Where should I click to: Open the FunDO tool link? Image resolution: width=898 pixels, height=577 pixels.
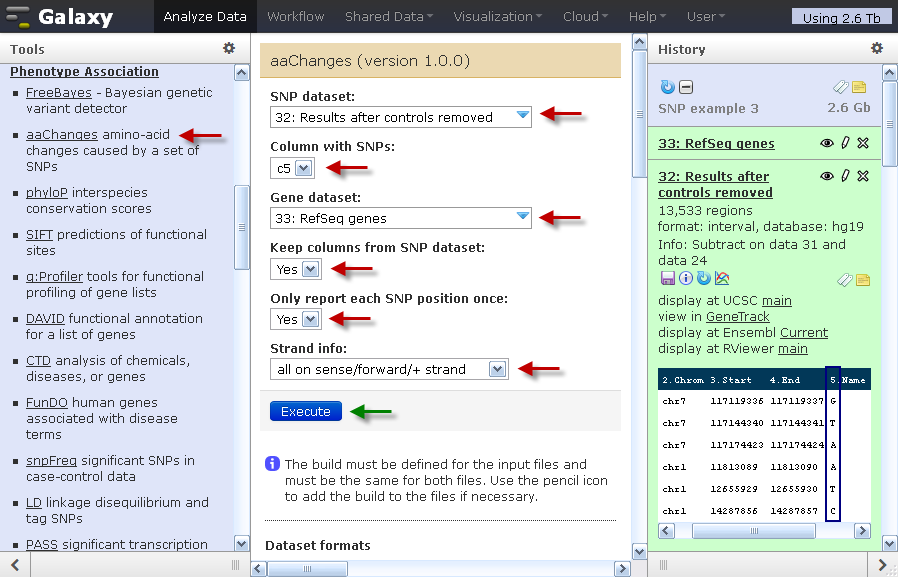47,402
